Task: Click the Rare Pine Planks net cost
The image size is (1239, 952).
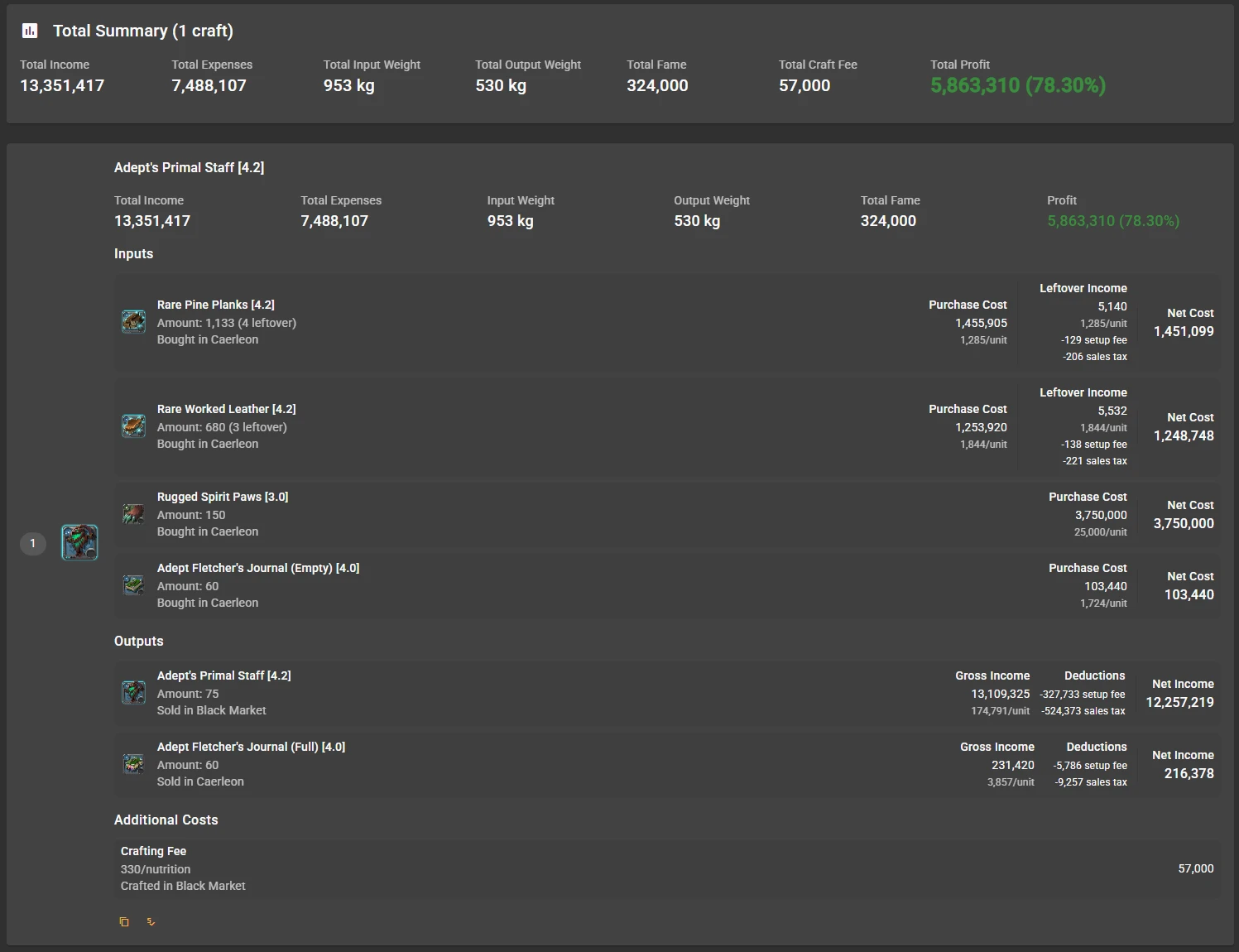Action: tap(1184, 331)
